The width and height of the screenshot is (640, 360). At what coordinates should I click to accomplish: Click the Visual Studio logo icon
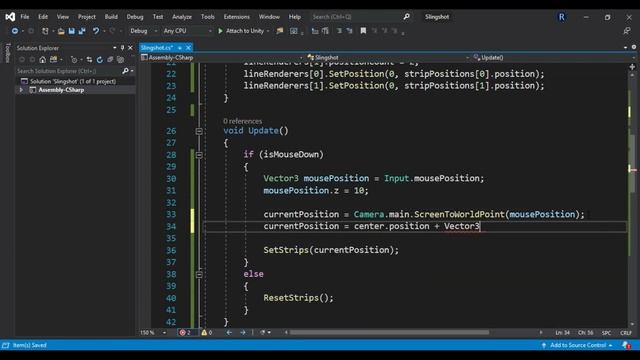tap(10, 17)
